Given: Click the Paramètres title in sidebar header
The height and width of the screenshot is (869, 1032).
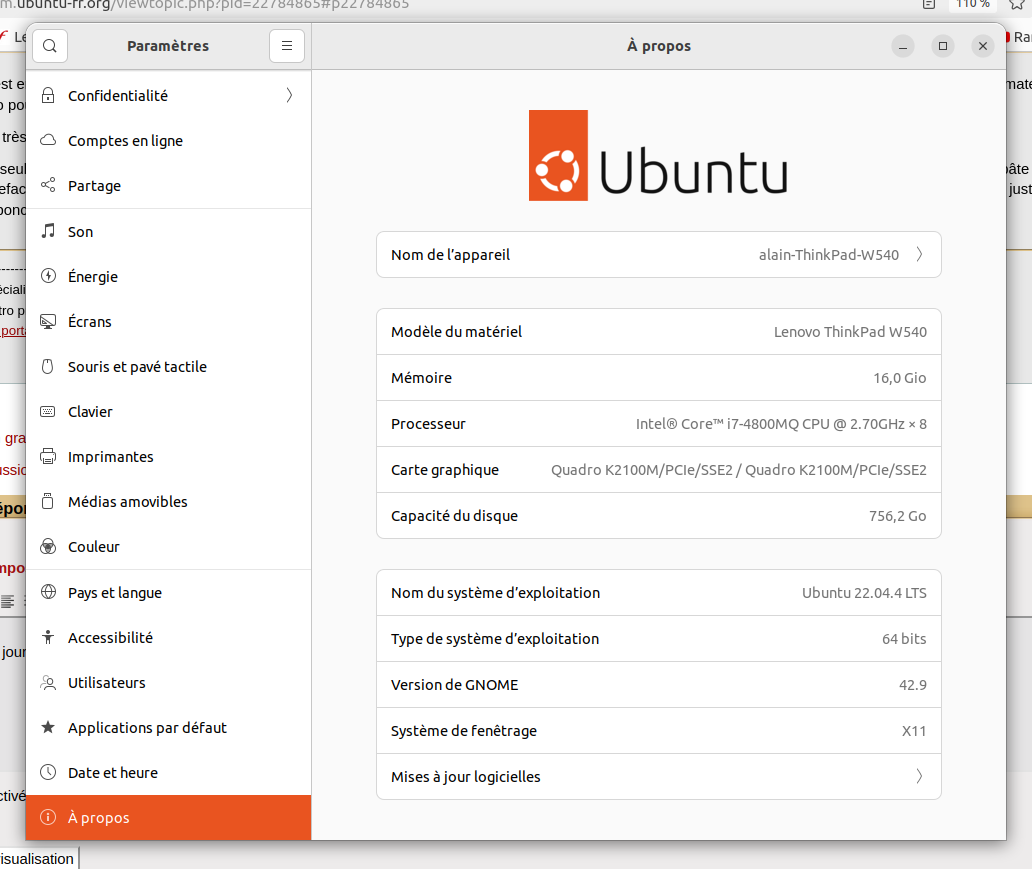Looking at the screenshot, I should pyautogui.click(x=168, y=46).
